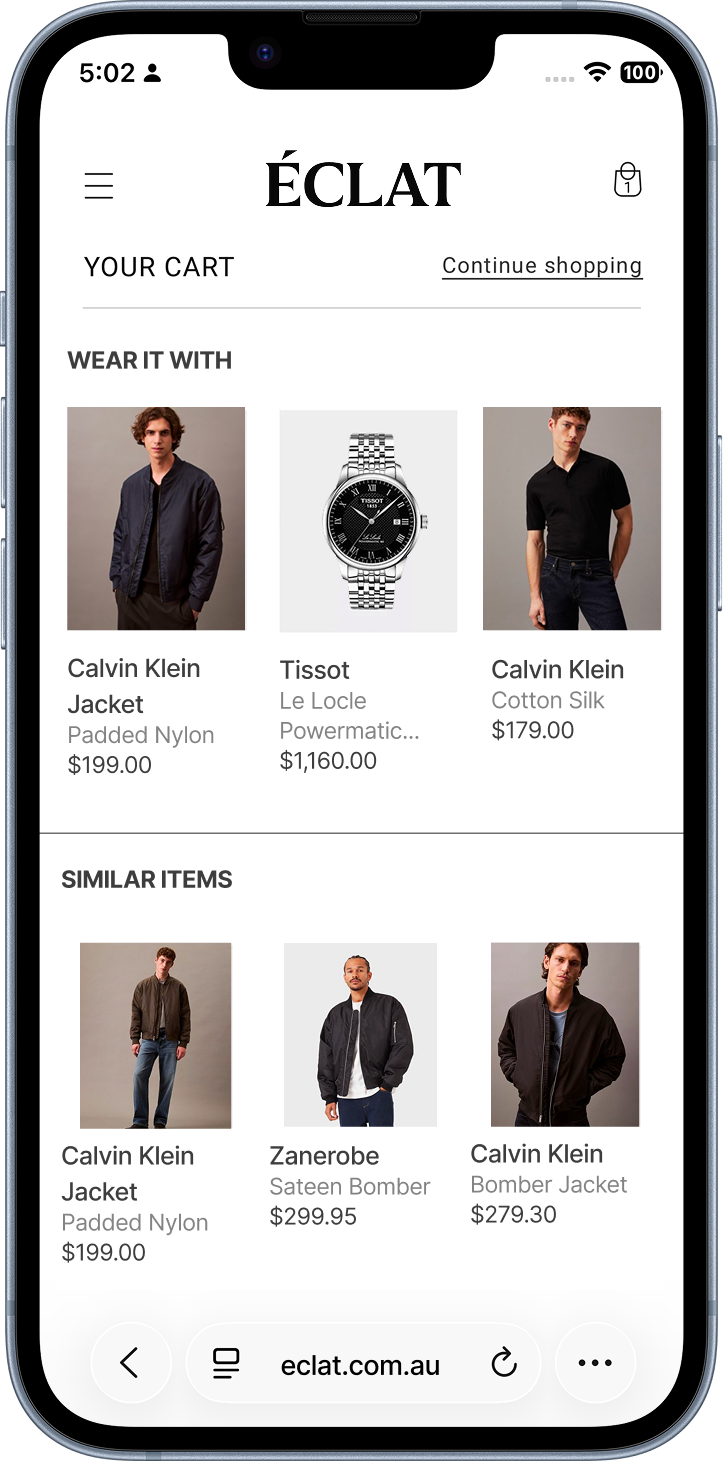Screen dimensions: 724x1461
Task: Open the page reader view icon
Action: [227, 1363]
